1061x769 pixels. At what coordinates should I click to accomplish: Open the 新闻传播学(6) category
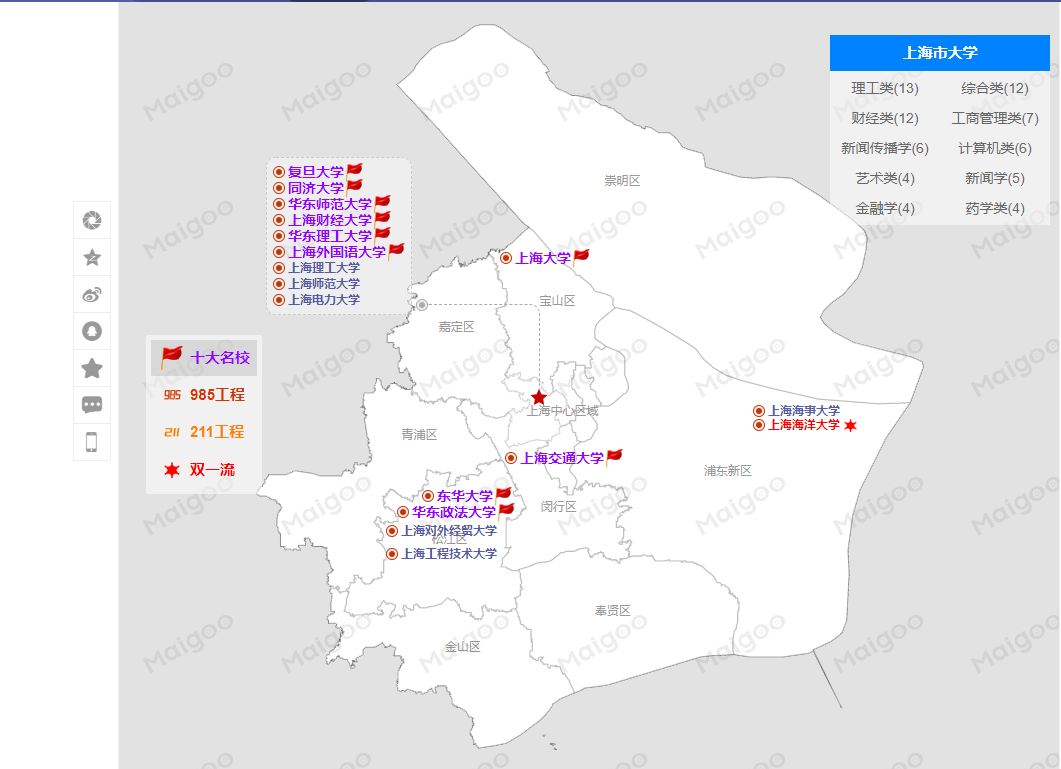coord(884,148)
